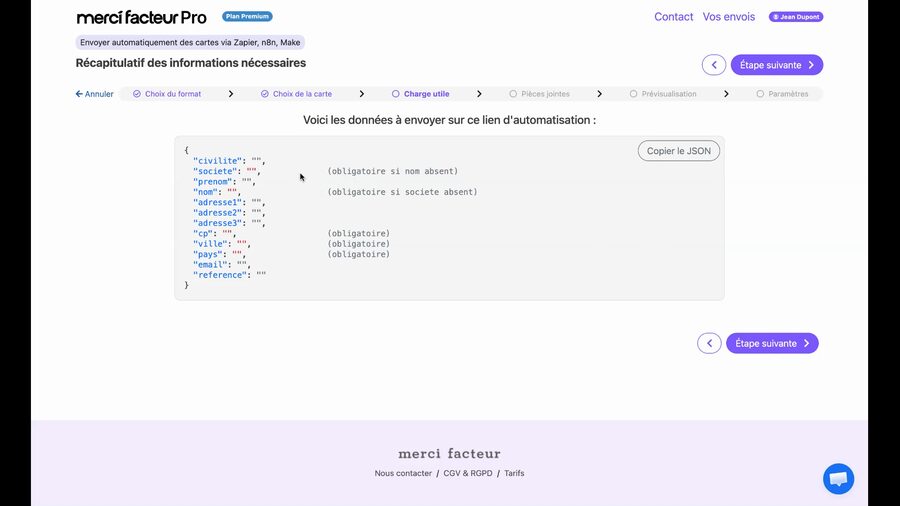
Task: Click the "email" JSON key
Action: point(211,264)
